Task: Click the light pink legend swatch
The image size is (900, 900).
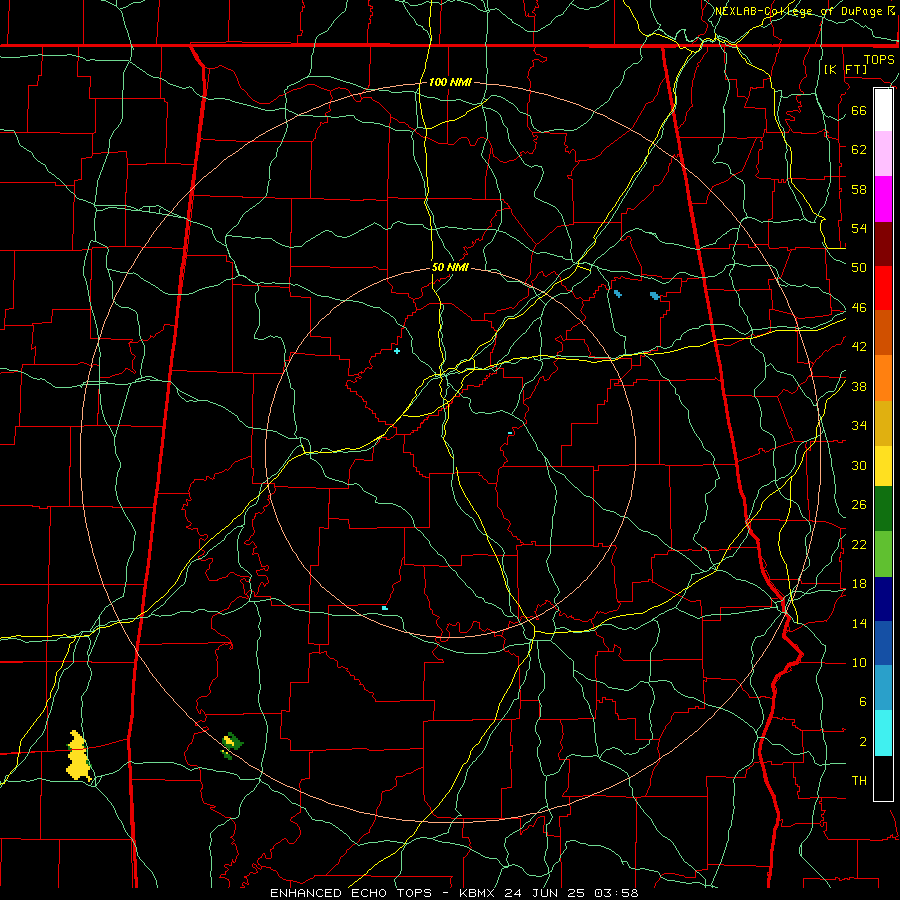Action: 883,154
